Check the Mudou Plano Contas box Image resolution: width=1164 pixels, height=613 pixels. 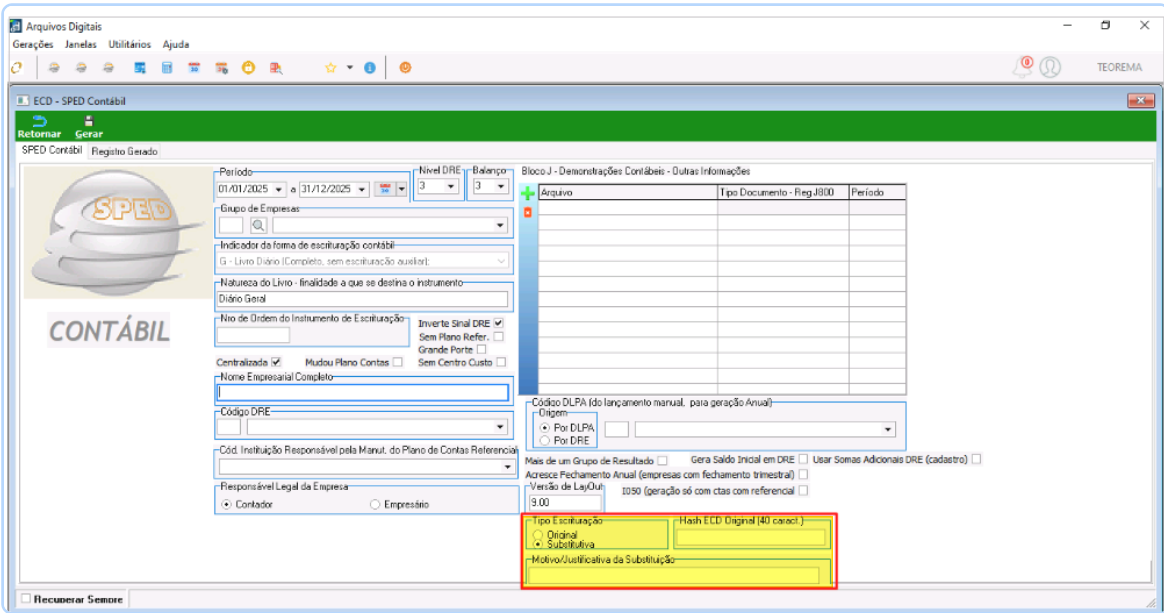398,362
